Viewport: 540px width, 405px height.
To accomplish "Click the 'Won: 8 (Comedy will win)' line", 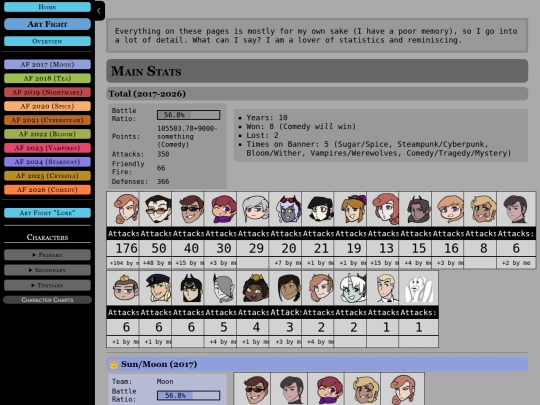I will pos(301,126).
